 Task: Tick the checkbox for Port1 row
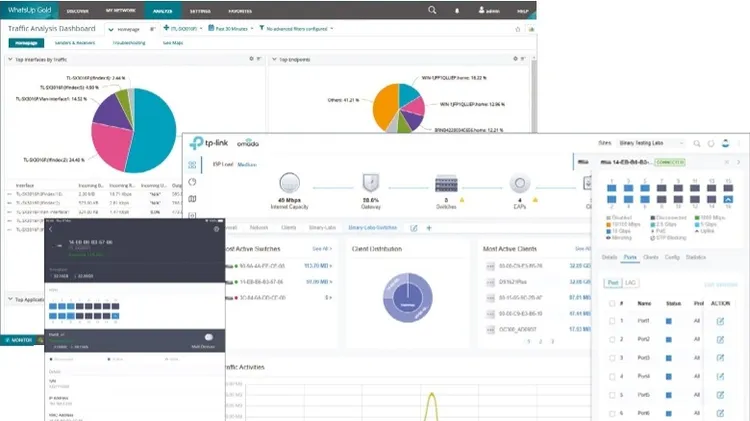click(x=612, y=321)
